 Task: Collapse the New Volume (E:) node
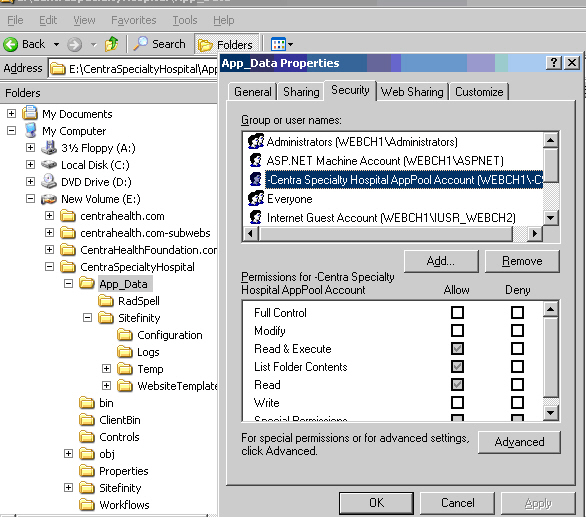point(30,199)
